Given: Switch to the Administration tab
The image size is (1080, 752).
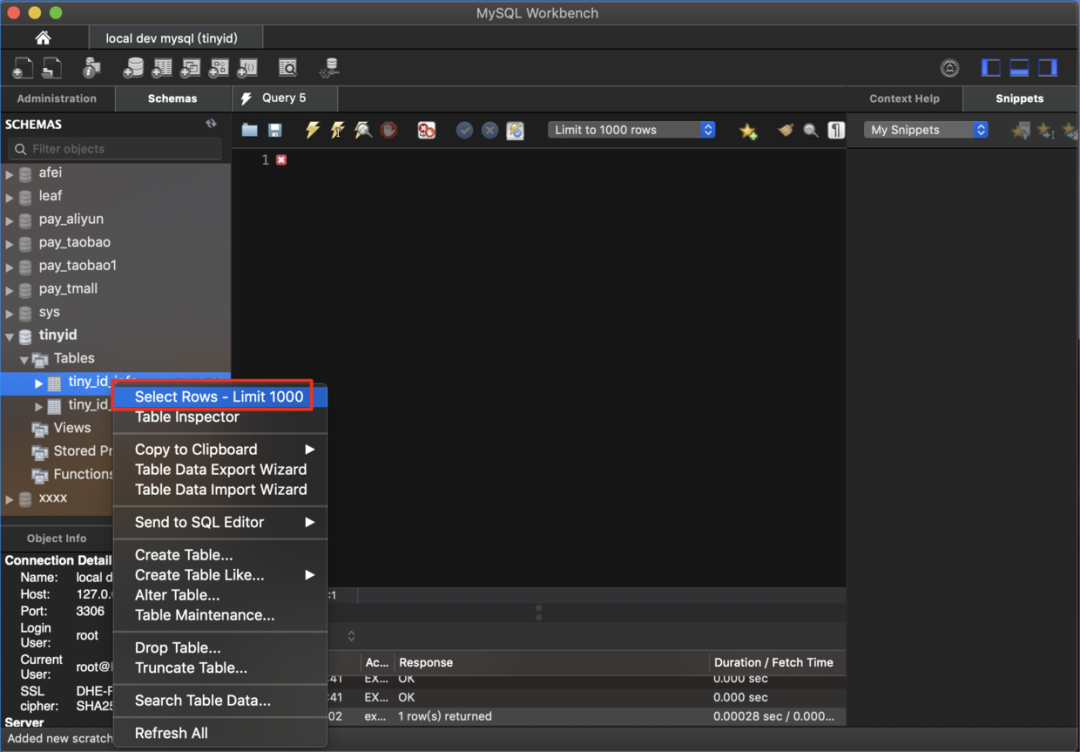Looking at the screenshot, I should pos(57,98).
